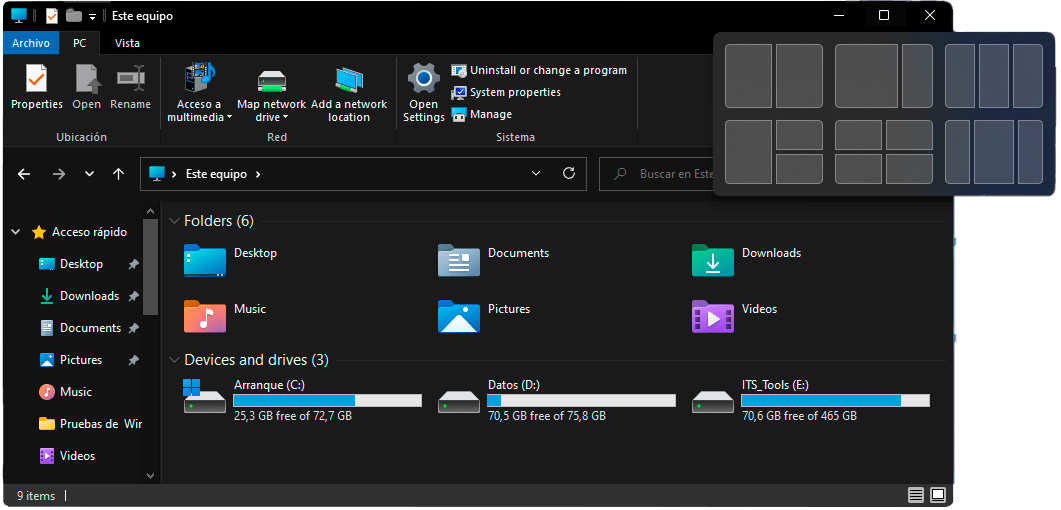Switch to details view in status bar
Screen dimensions: 1061x510
(x=916, y=495)
